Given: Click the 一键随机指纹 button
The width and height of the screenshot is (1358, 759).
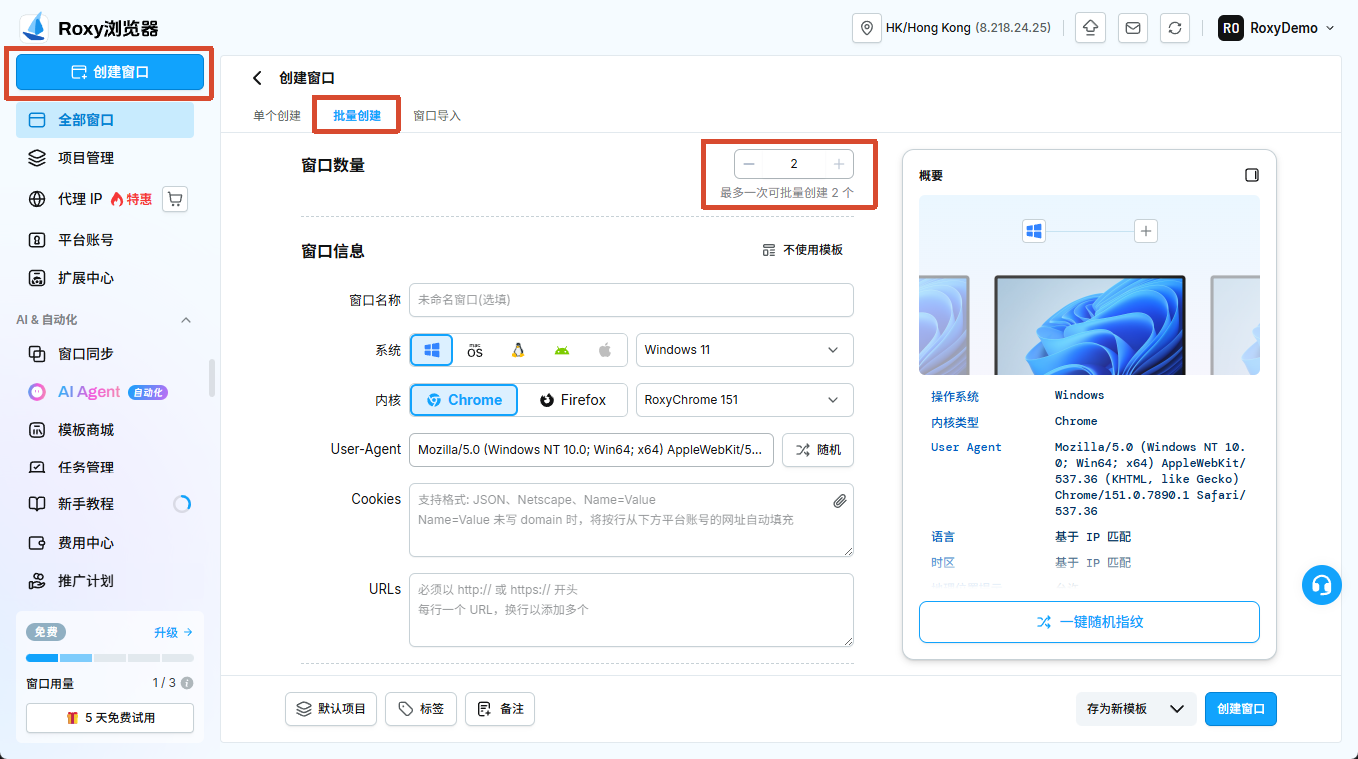Looking at the screenshot, I should (x=1089, y=622).
